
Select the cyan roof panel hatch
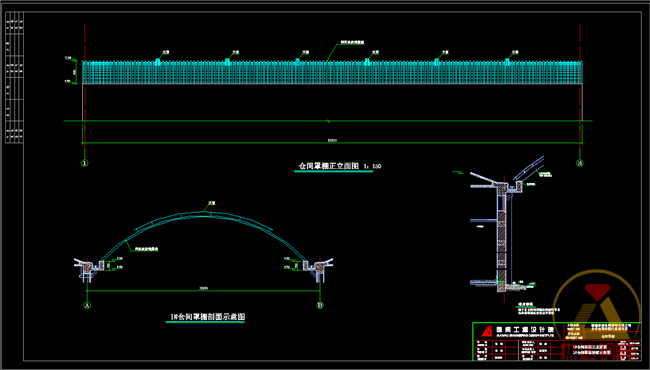pyautogui.click(x=332, y=73)
